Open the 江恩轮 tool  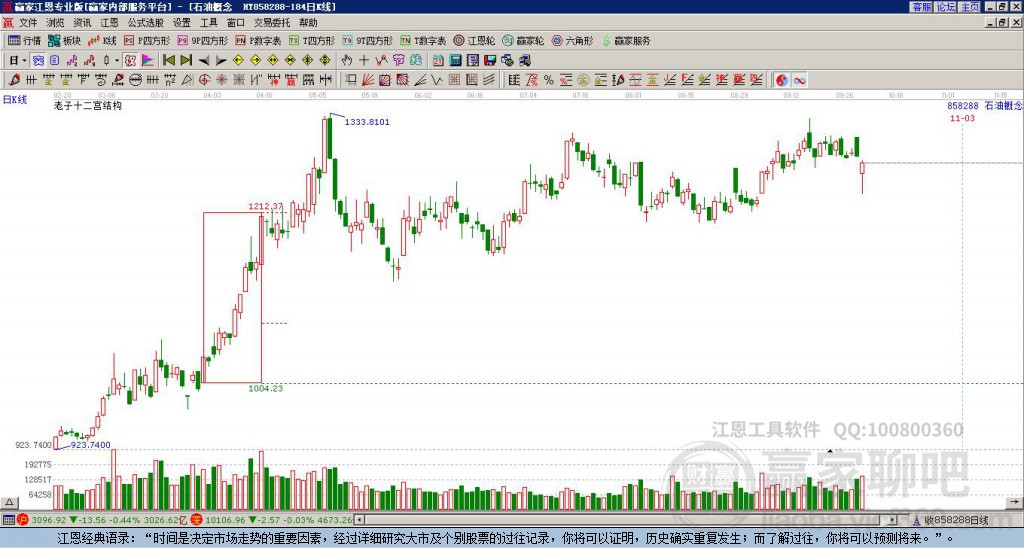474,40
